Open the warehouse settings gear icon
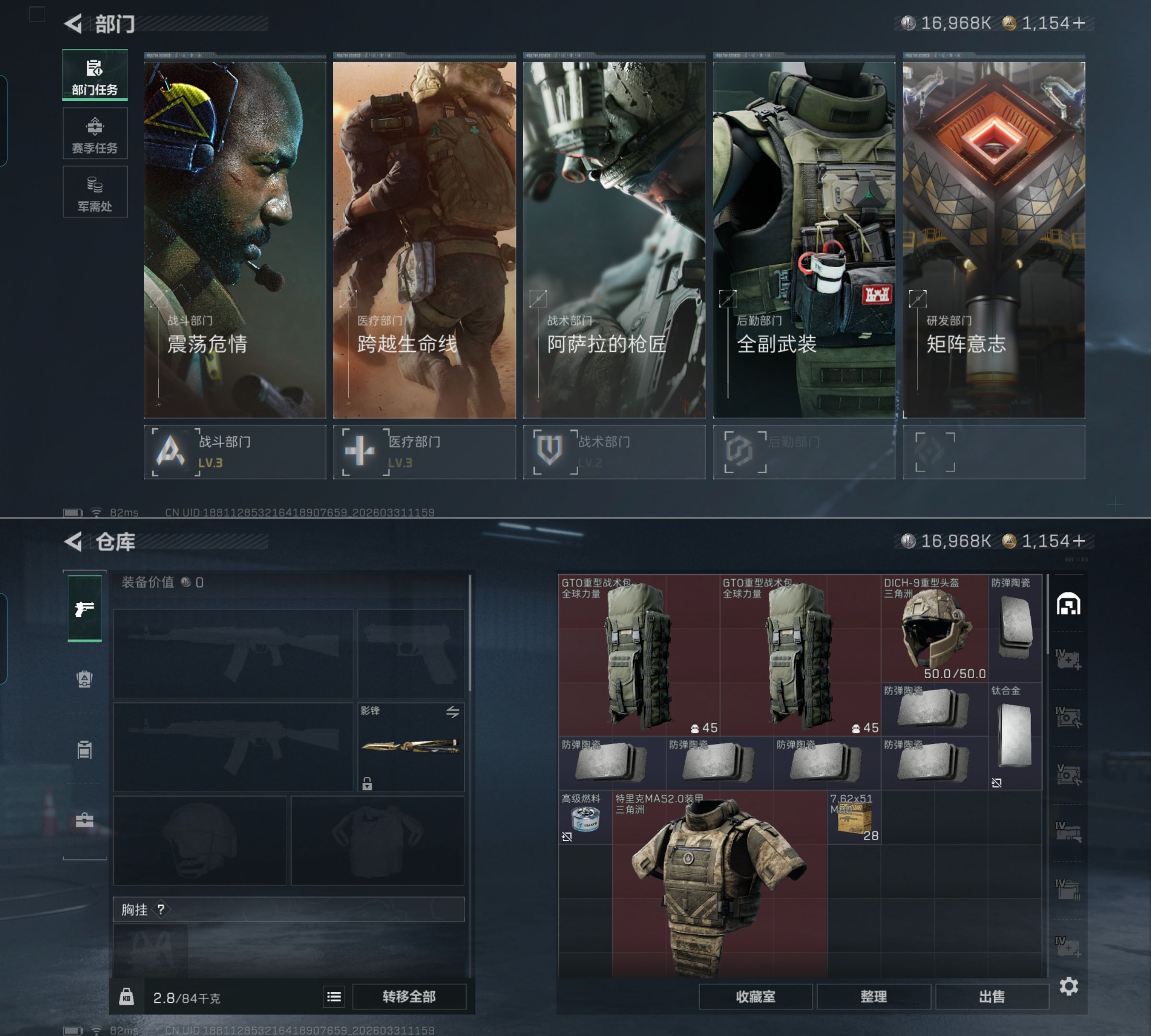Image resolution: width=1151 pixels, height=1036 pixels. point(1069,986)
